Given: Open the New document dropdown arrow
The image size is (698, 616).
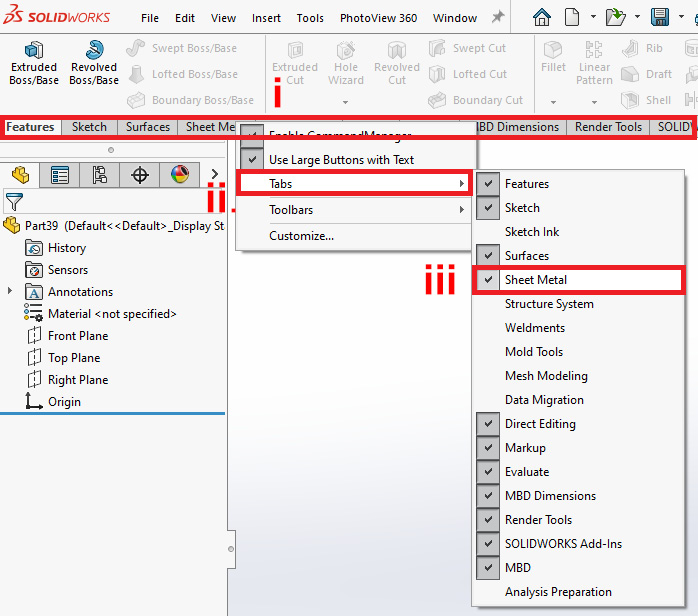Looking at the screenshot, I should pyautogui.click(x=593, y=17).
